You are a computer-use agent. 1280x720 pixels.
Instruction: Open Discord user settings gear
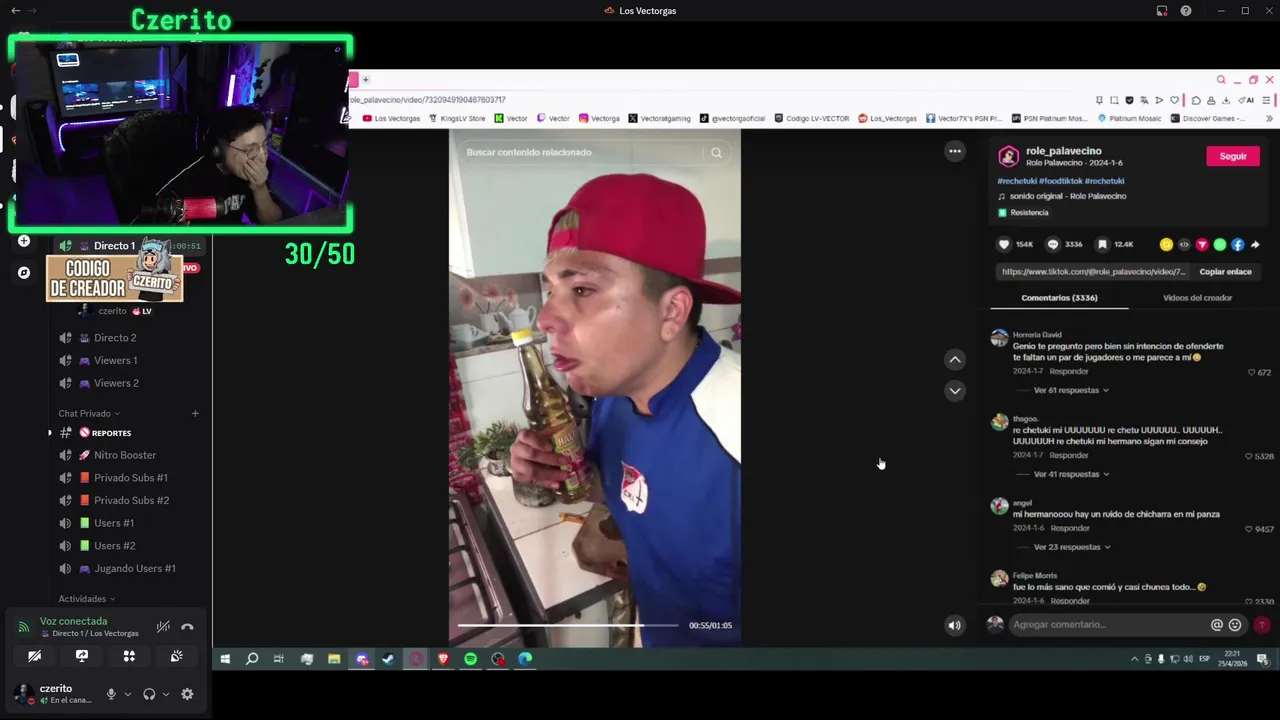click(187, 694)
